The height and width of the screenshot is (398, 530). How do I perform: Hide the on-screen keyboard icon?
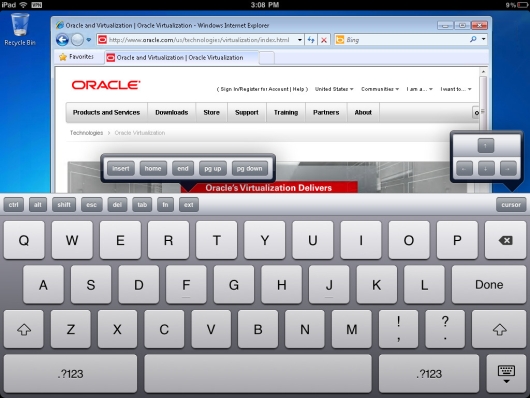(x=506, y=374)
